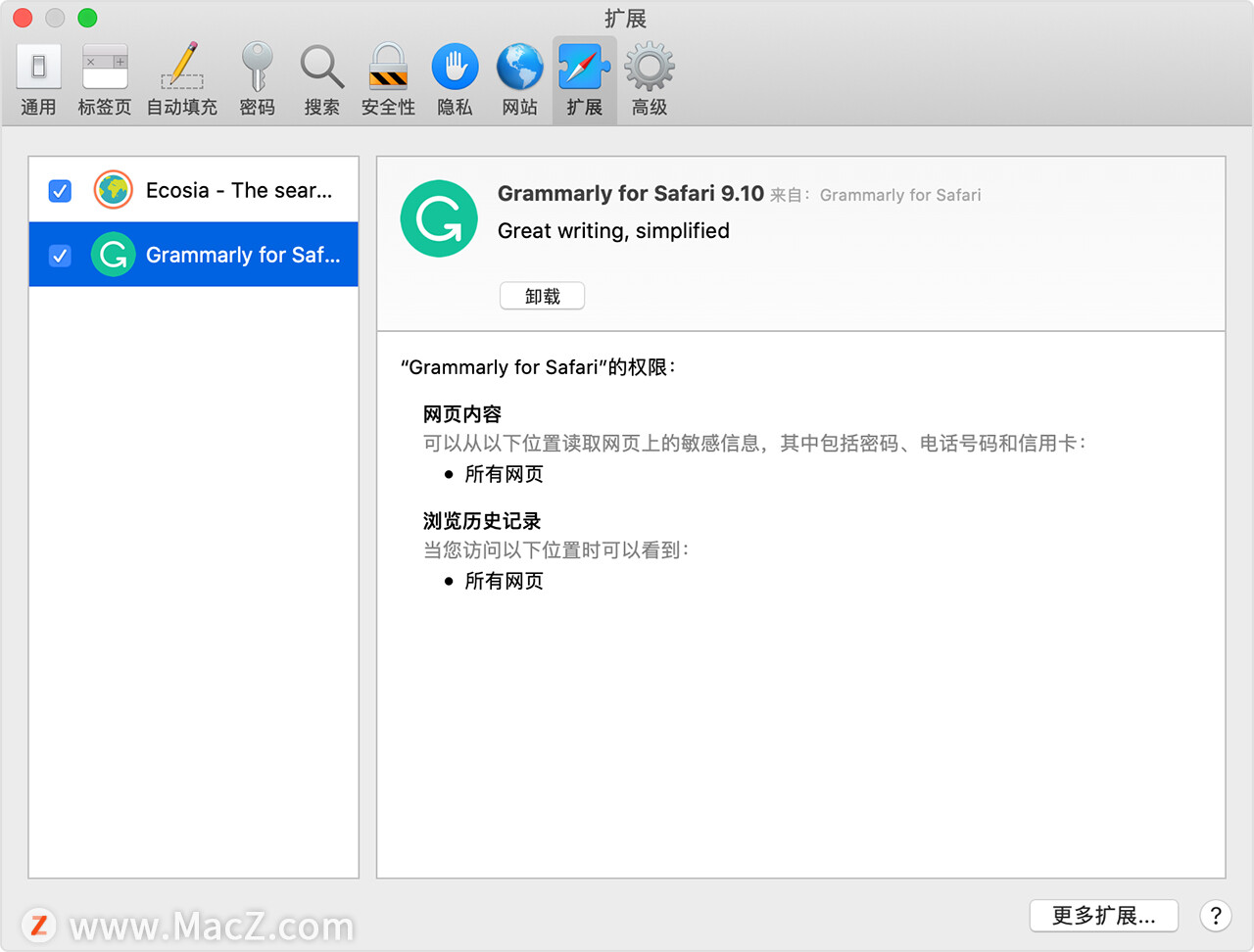Open help with the question mark button
The height and width of the screenshot is (952, 1254).
1216,916
